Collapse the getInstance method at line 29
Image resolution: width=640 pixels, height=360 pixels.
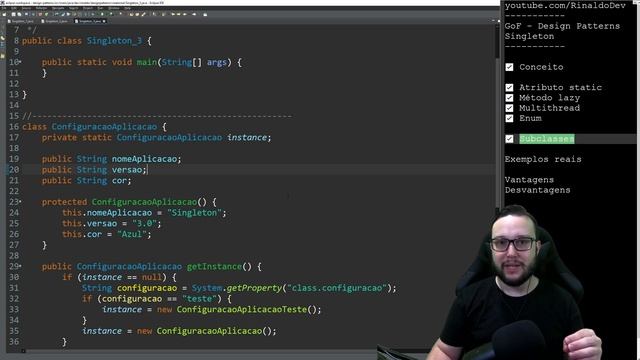coord(20,266)
